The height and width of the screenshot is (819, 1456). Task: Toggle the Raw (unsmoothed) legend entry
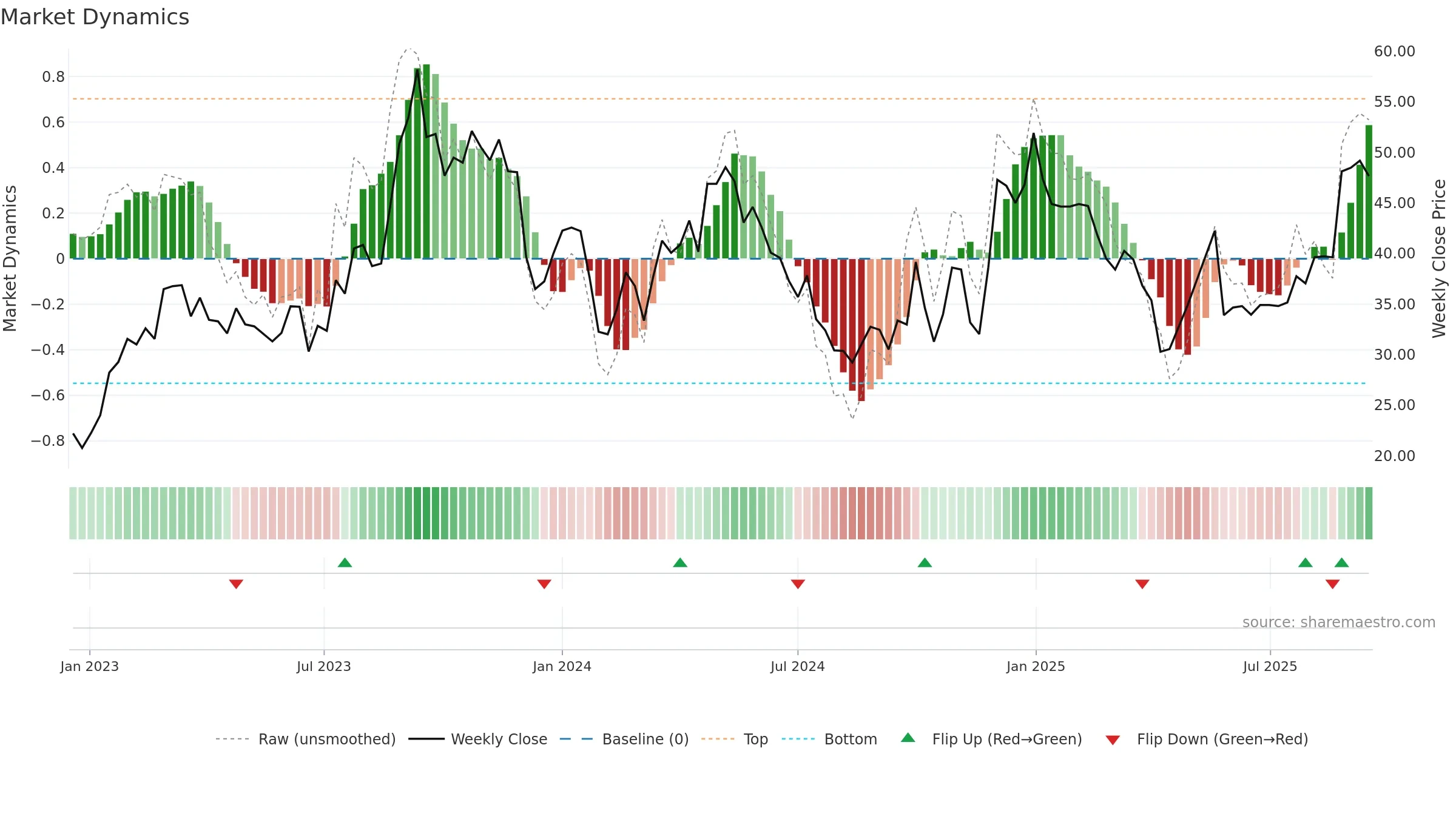[305, 739]
